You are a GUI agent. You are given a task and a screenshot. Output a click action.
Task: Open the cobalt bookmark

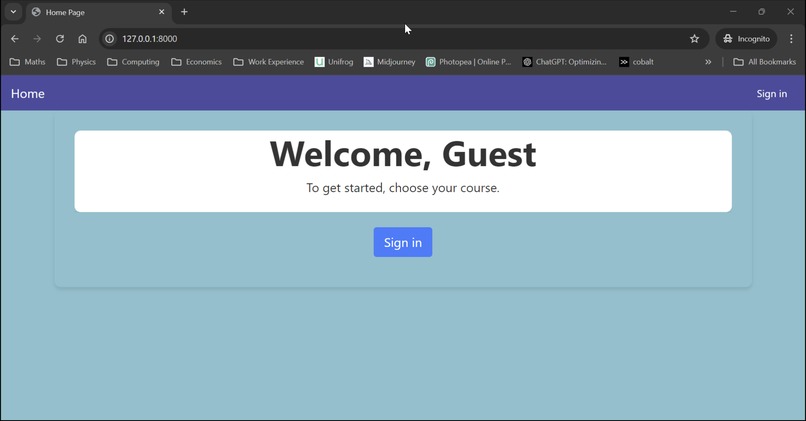(x=636, y=62)
